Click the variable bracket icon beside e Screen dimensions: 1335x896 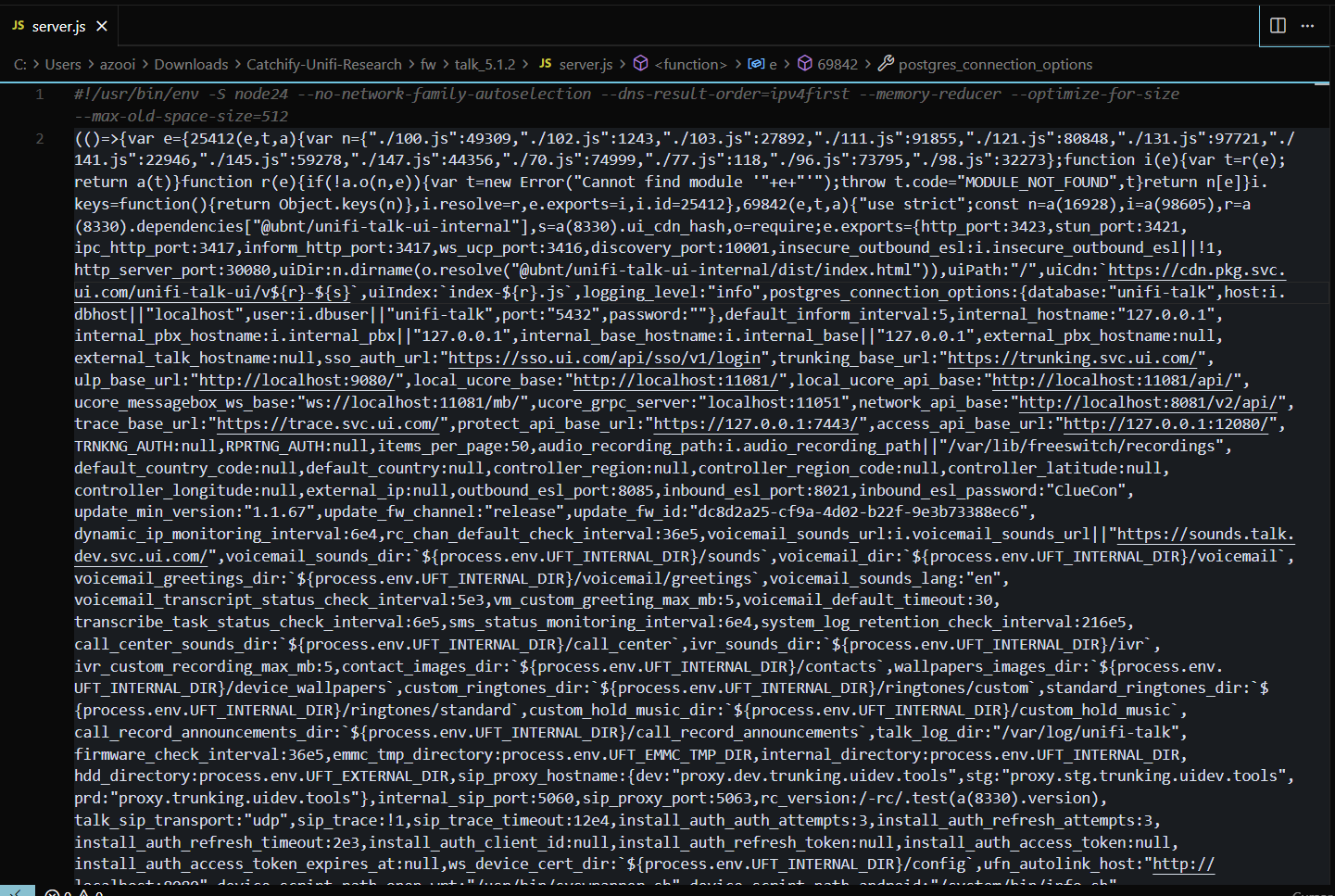(x=756, y=64)
